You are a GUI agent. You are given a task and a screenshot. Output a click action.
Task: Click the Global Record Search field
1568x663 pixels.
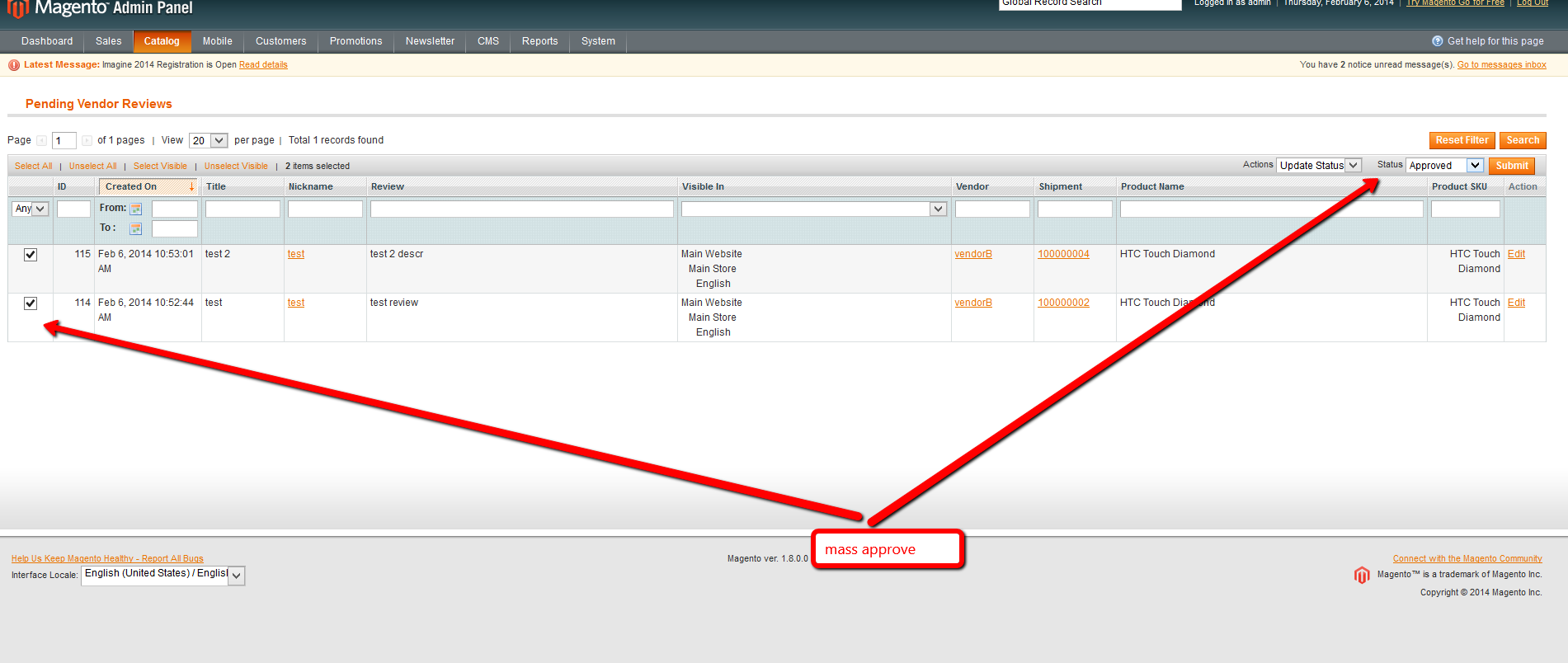(1090, 3)
